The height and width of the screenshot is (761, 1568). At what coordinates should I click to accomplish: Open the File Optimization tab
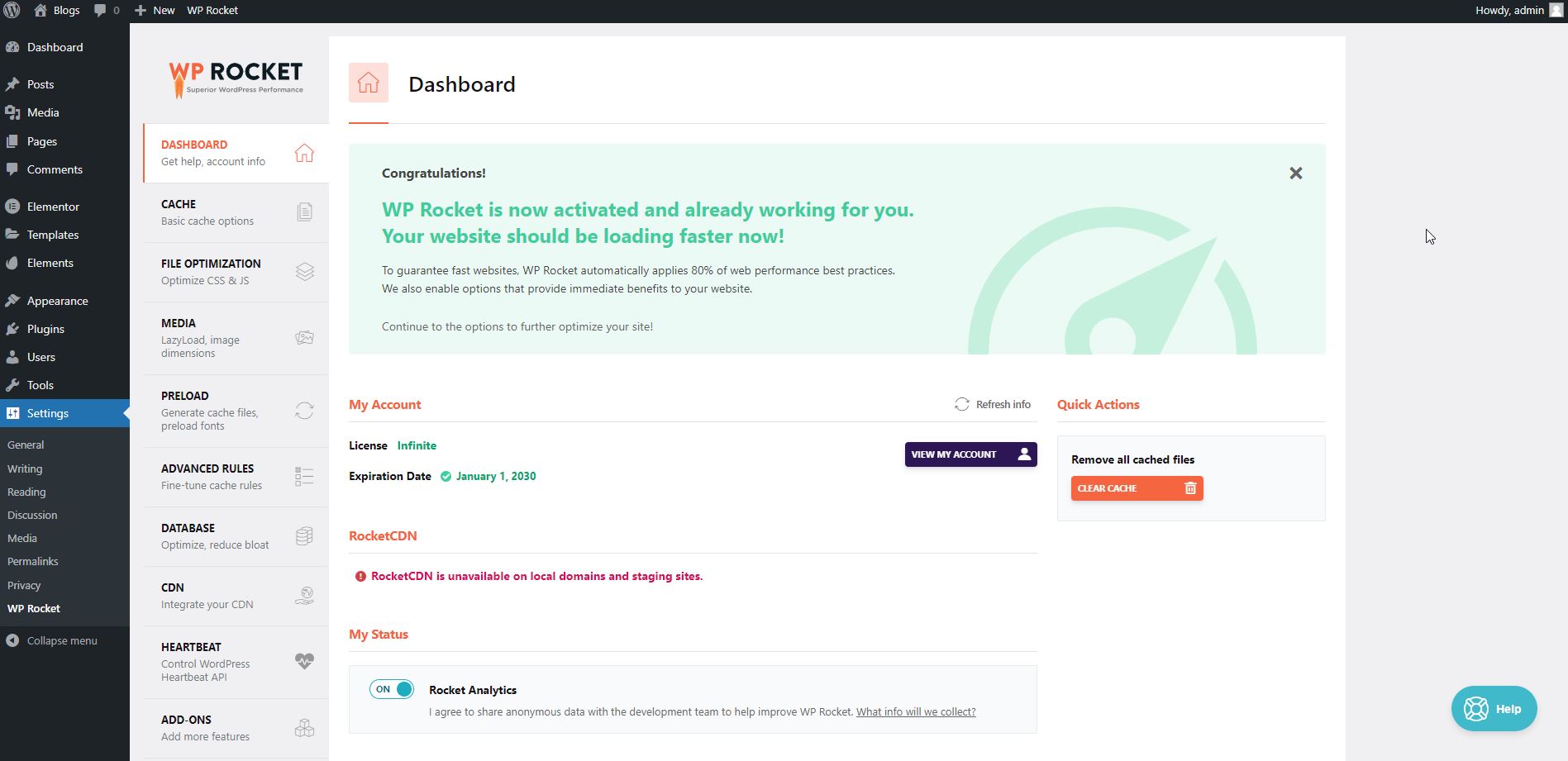(x=236, y=272)
